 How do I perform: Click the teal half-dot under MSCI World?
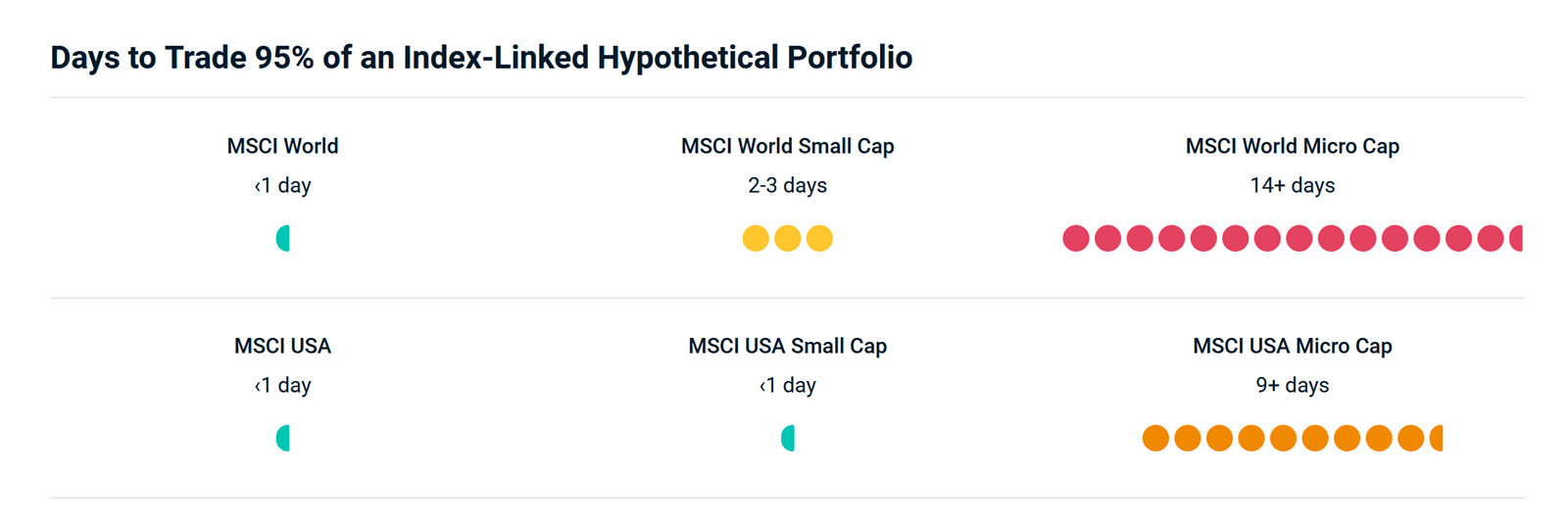pyautogui.click(x=283, y=238)
